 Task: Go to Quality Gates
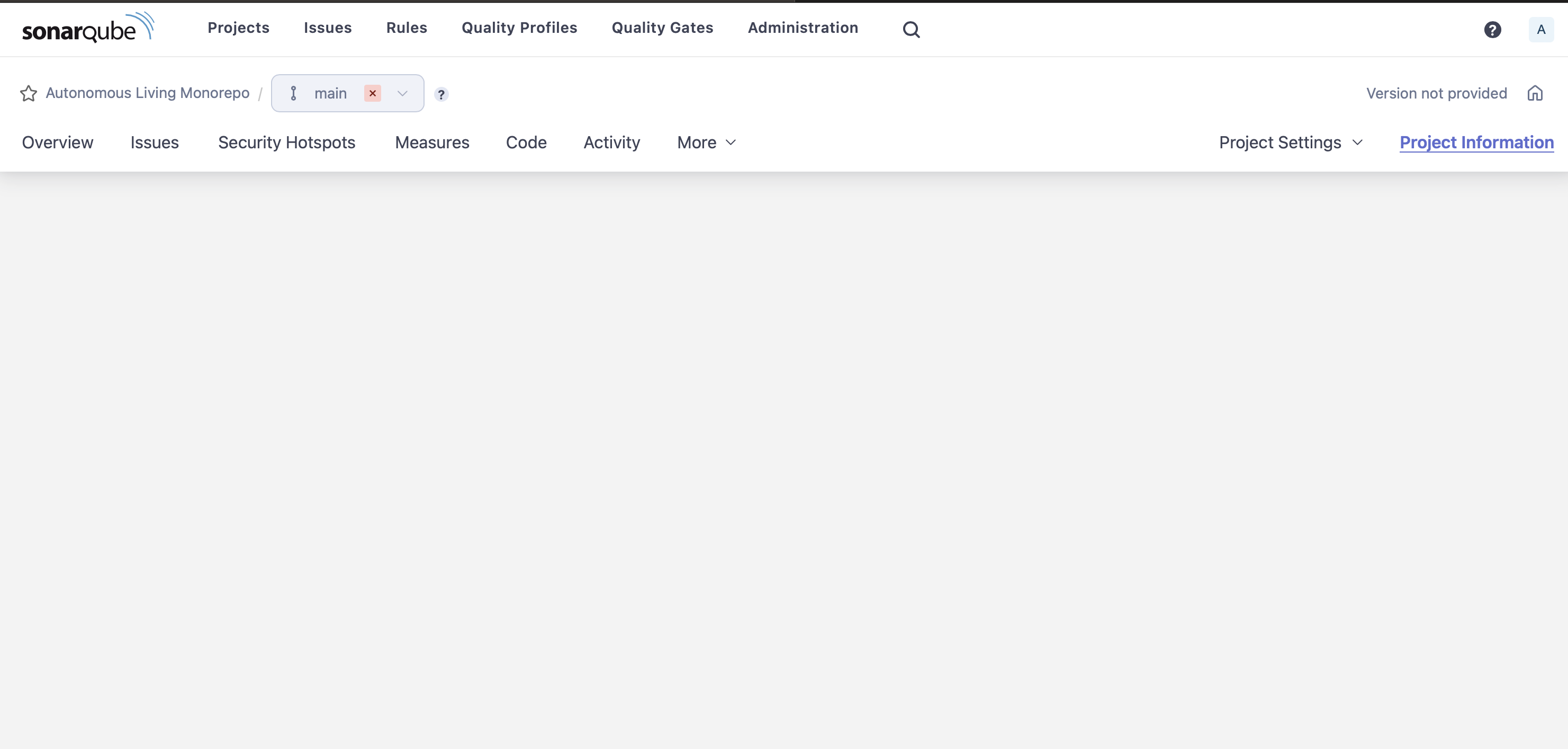point(662,28)
